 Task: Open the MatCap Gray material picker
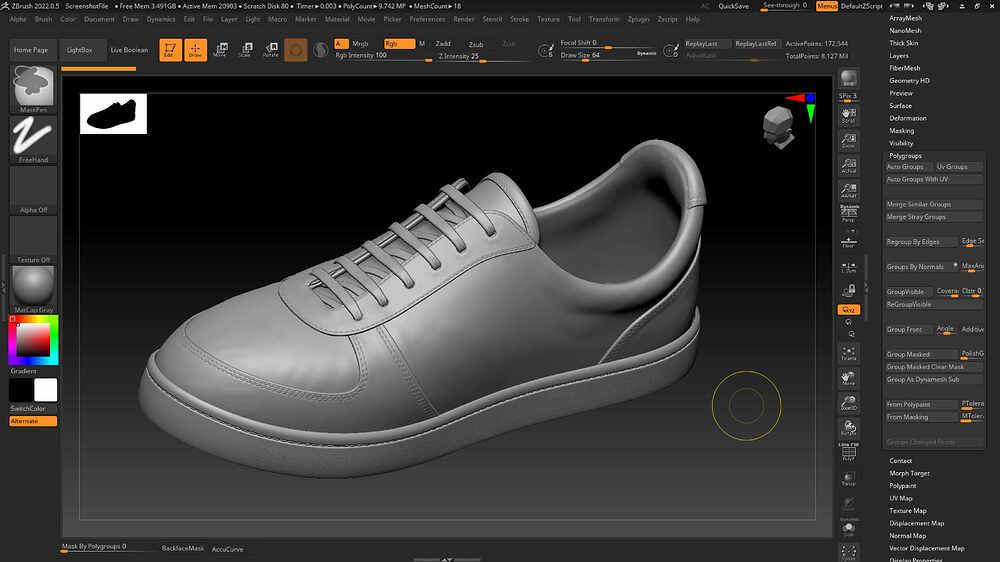pos(33,290)
